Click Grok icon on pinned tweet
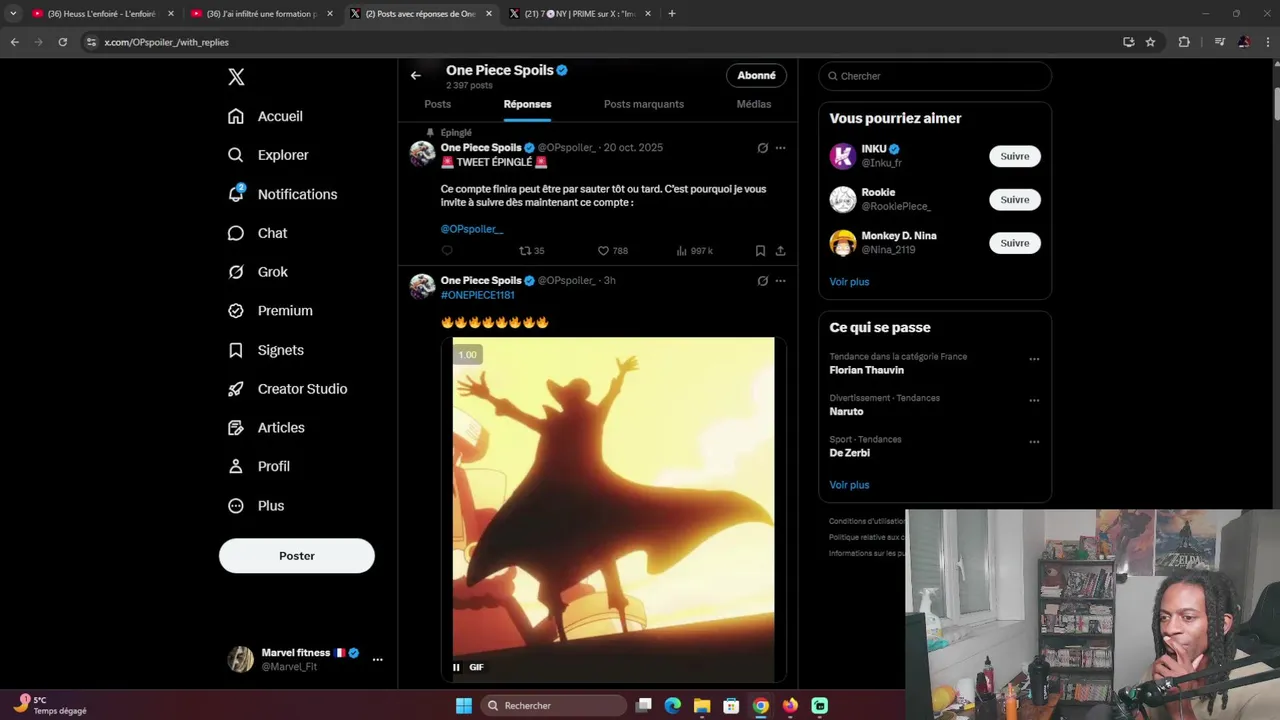Screen dimensions: 1280x720 [762, 148]
